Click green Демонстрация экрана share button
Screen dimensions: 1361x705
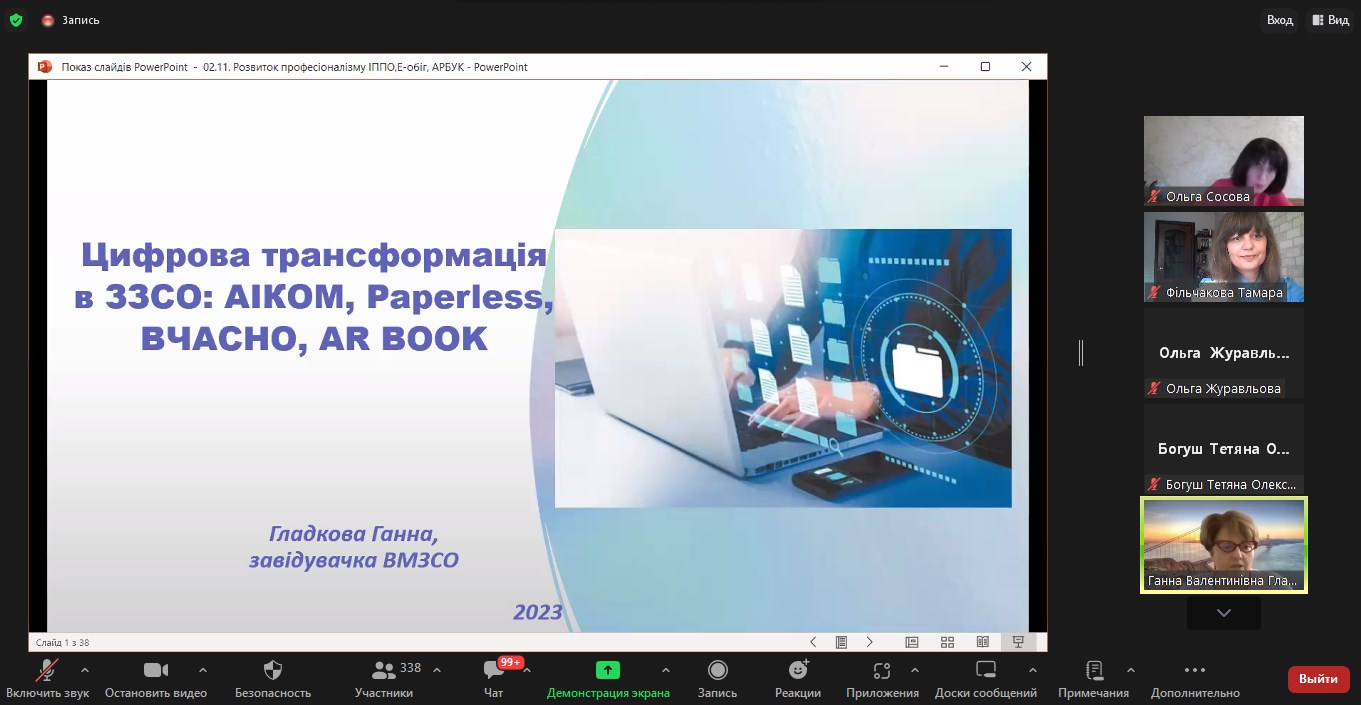tap(608, 679)
